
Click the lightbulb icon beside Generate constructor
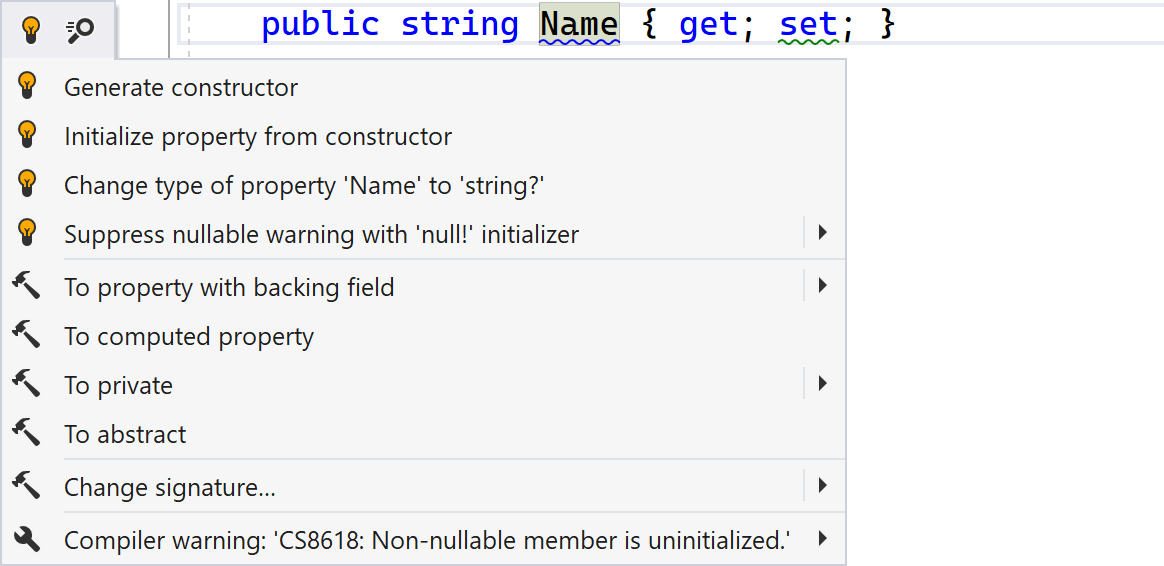(28, 87)
